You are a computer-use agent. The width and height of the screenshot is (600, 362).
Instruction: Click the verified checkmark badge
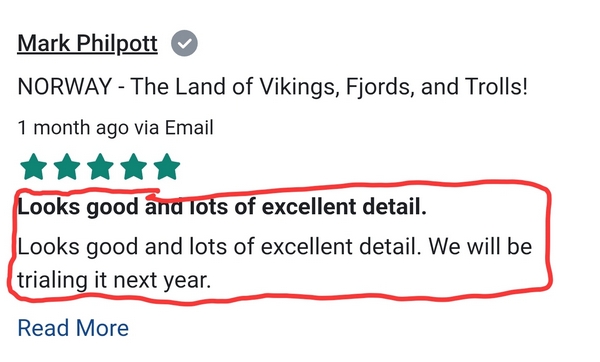(184, 43)
